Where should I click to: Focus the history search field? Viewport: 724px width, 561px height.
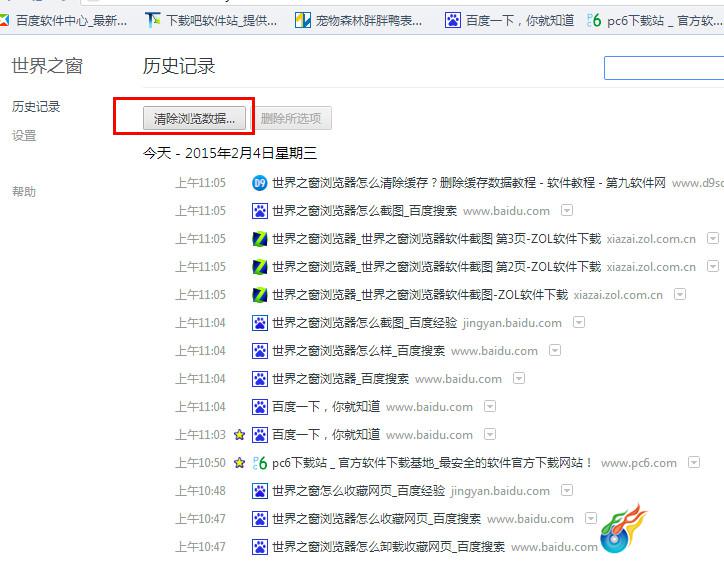(664, 68)
